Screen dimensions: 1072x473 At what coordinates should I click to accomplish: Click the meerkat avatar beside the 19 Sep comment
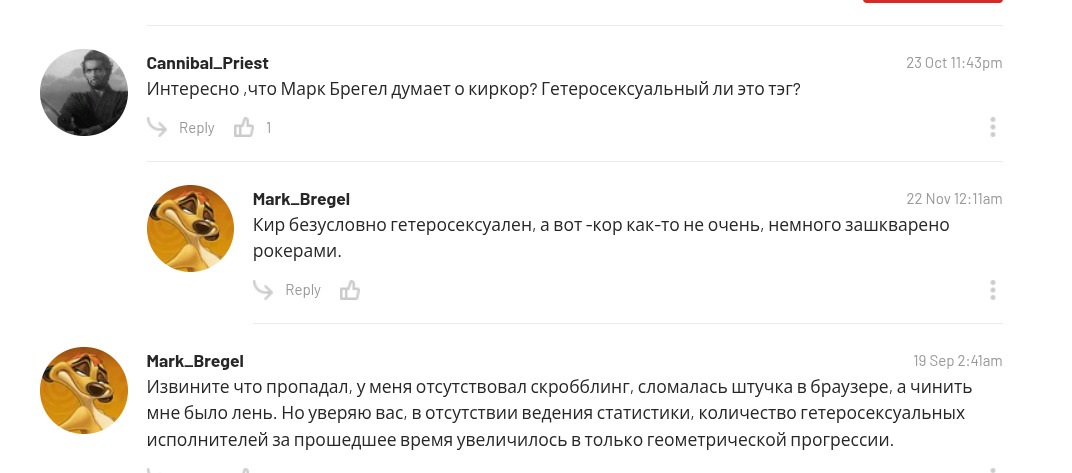(84, 390)
